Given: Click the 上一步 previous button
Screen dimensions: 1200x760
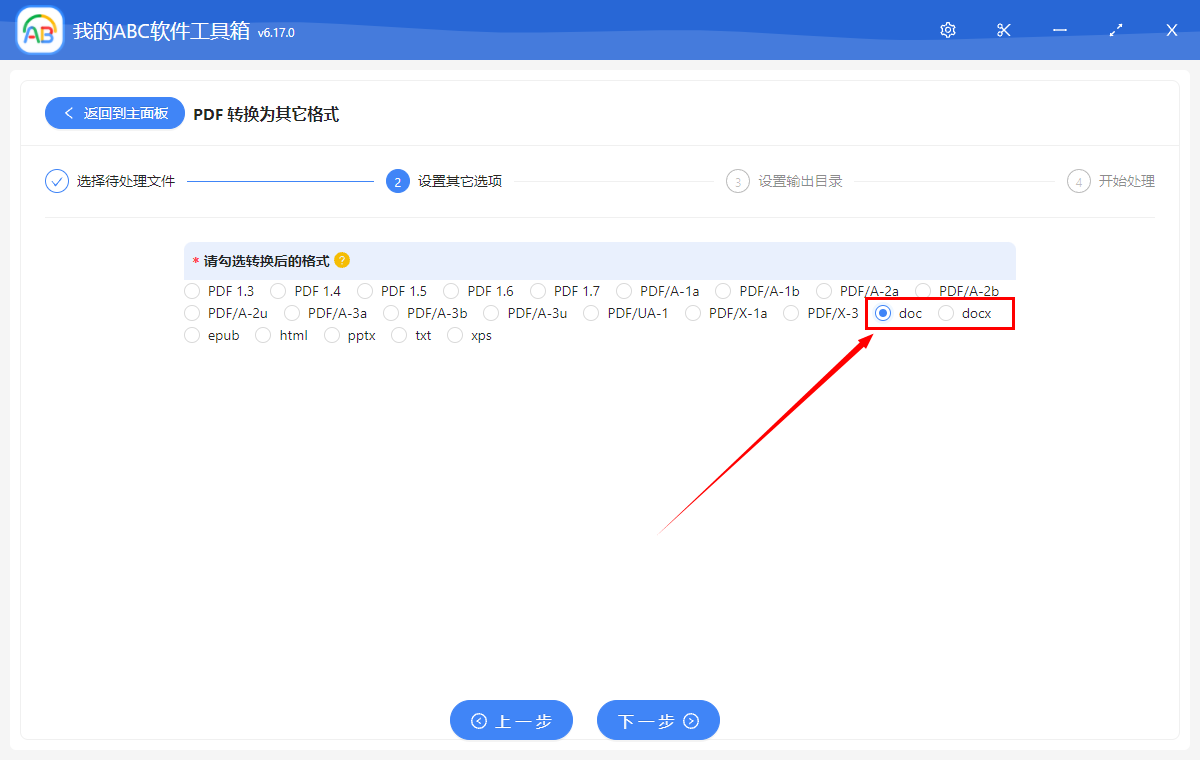Looking at the screenshot, I should 511,720.
